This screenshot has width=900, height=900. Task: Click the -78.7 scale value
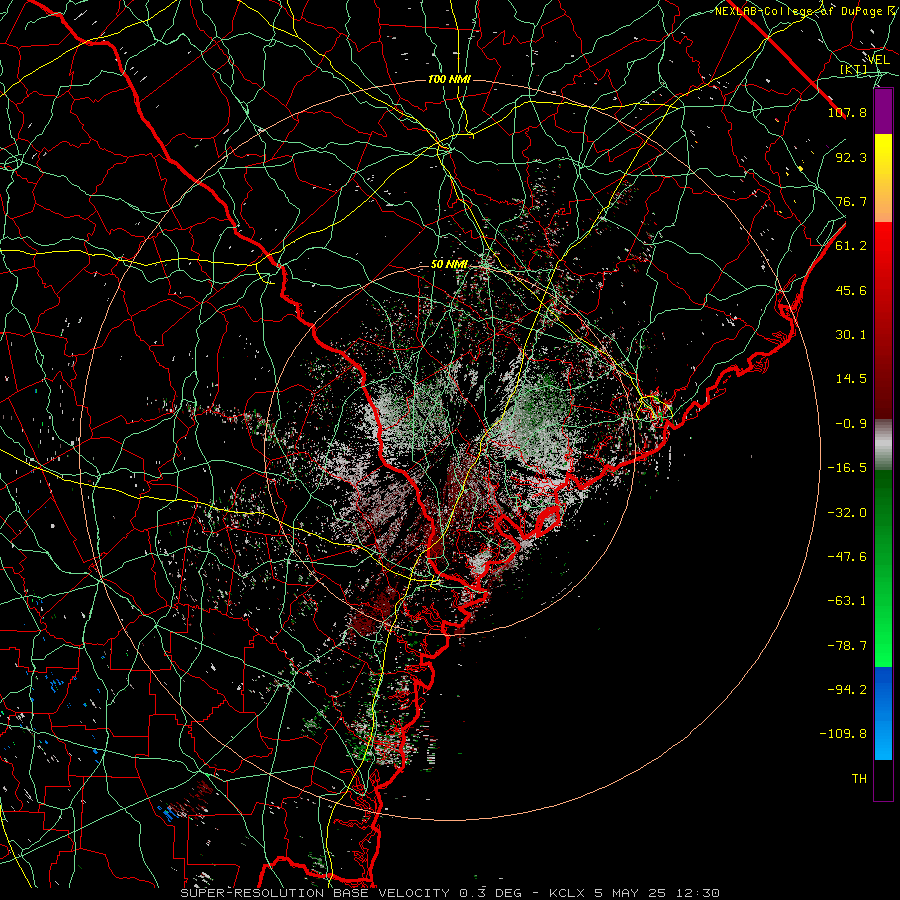(x=847, y=646)
